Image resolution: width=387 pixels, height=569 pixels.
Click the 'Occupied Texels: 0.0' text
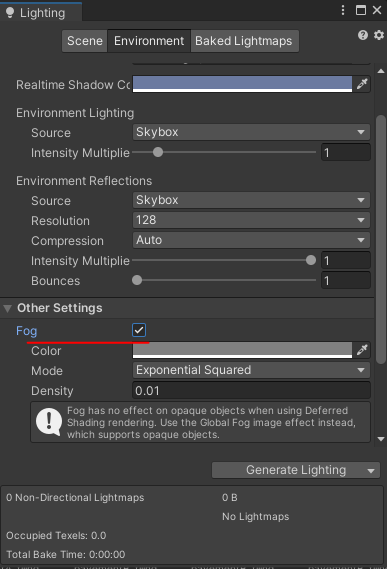coord(56,536)
